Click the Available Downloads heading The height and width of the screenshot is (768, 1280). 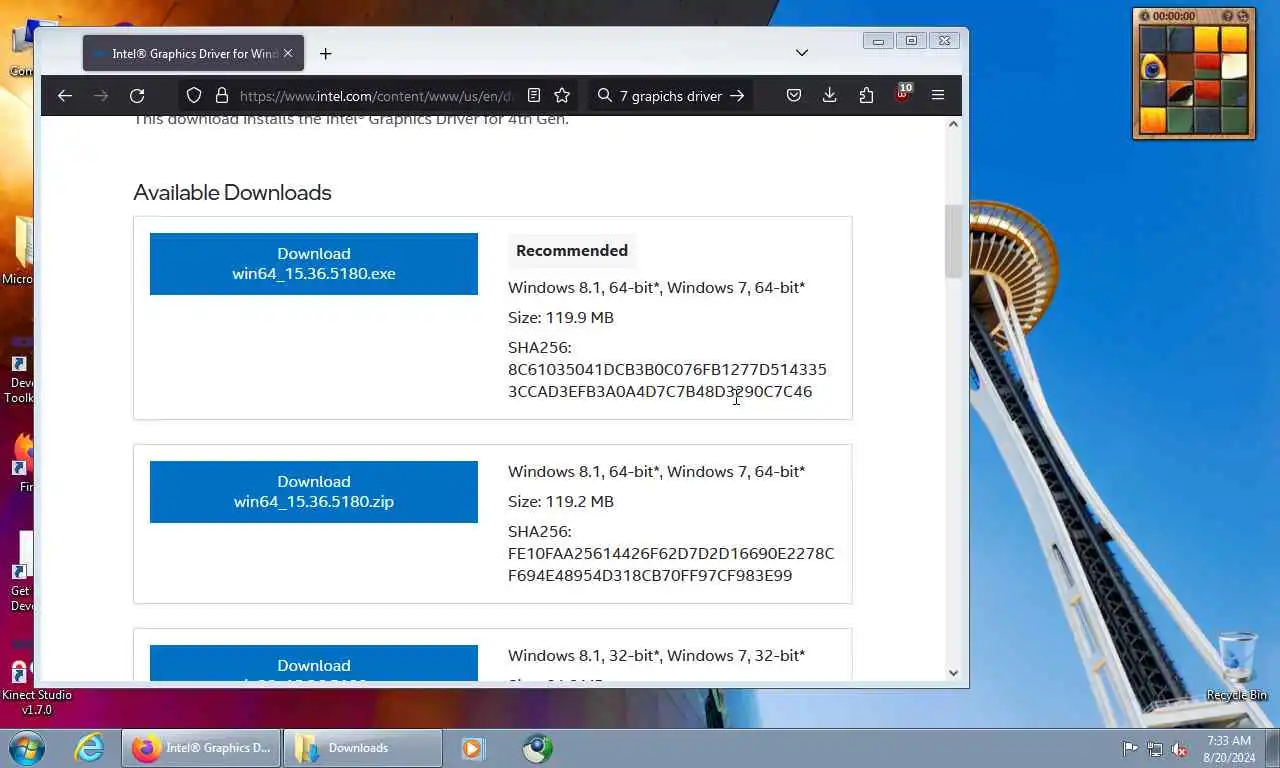[x=232, y=192]
